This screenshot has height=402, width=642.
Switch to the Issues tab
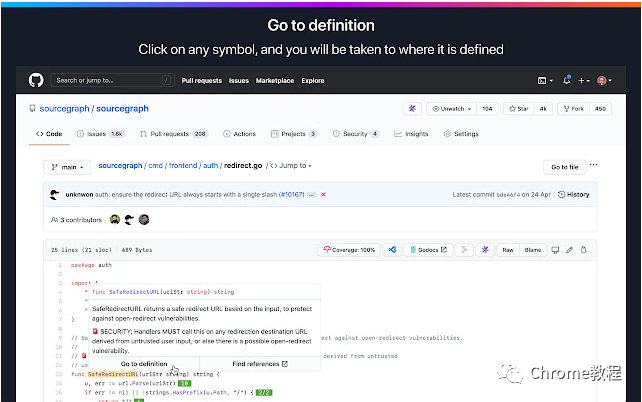click(x=101, y=134)
